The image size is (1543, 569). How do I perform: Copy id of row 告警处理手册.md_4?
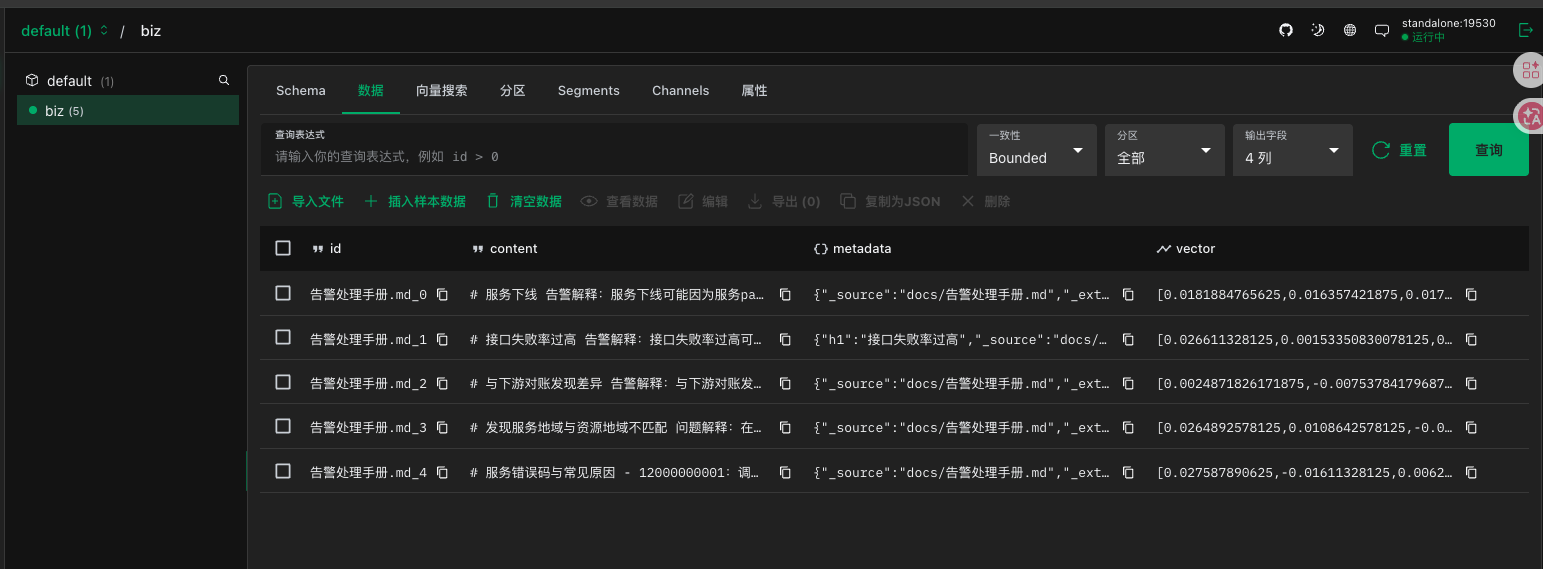click(442, 472)
